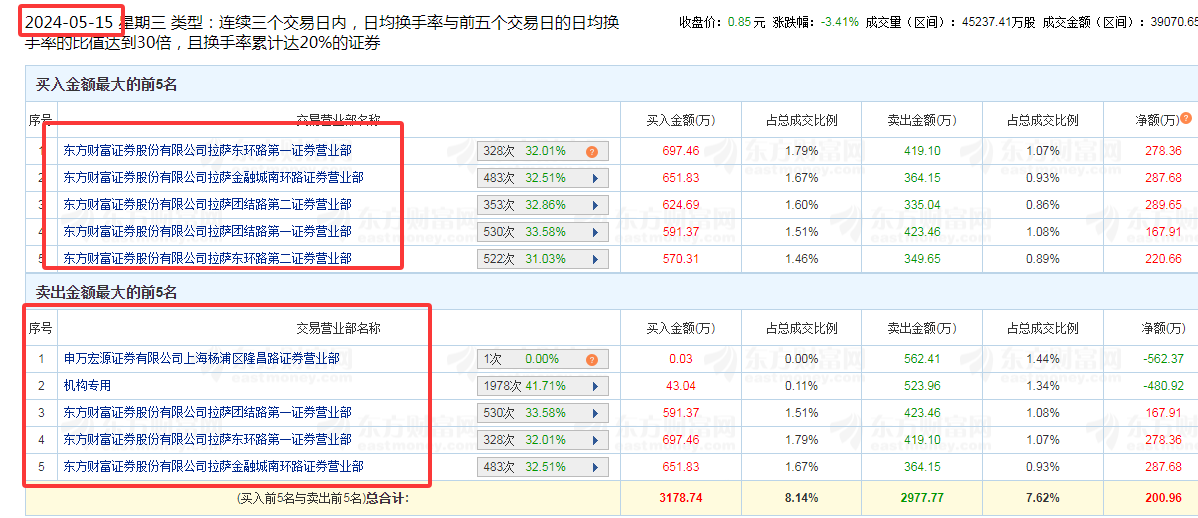Open 拉萨金融城南环路证券营业部 link in buy table
The width and height of the screenshot is (1198, 518).
tap(213, 177)
